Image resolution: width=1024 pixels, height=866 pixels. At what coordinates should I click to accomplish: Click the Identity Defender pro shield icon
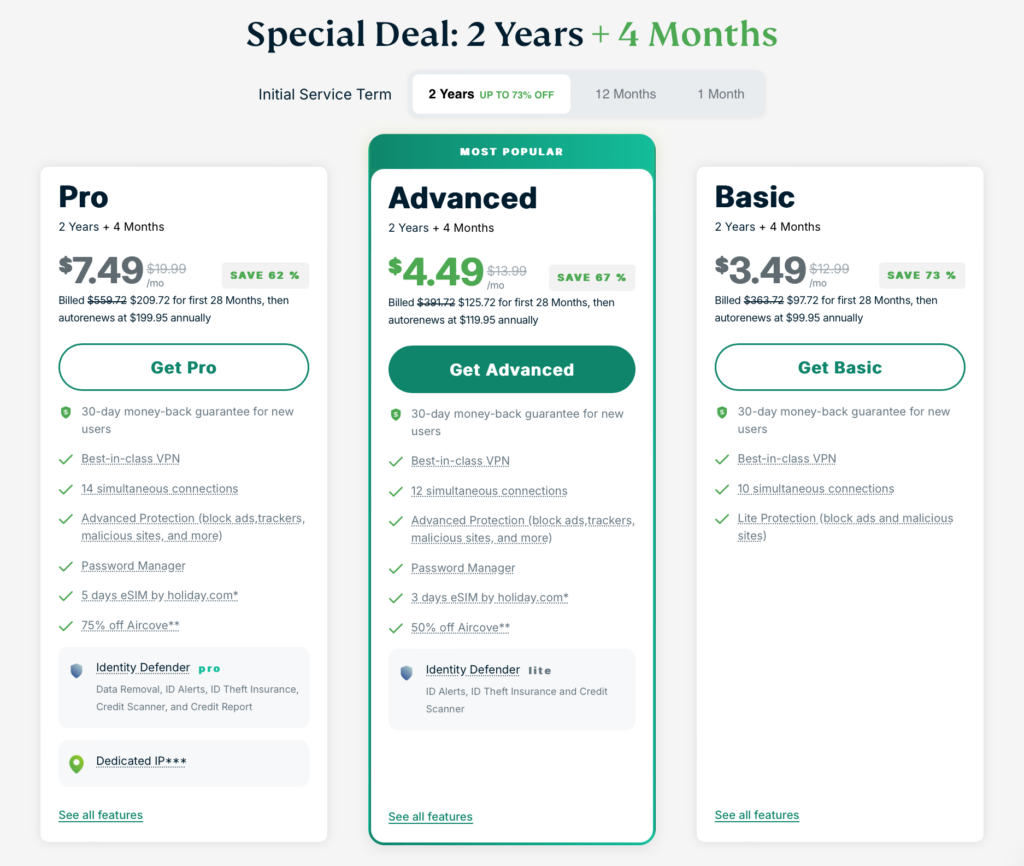pyautogui.click(x=76, y=670)
